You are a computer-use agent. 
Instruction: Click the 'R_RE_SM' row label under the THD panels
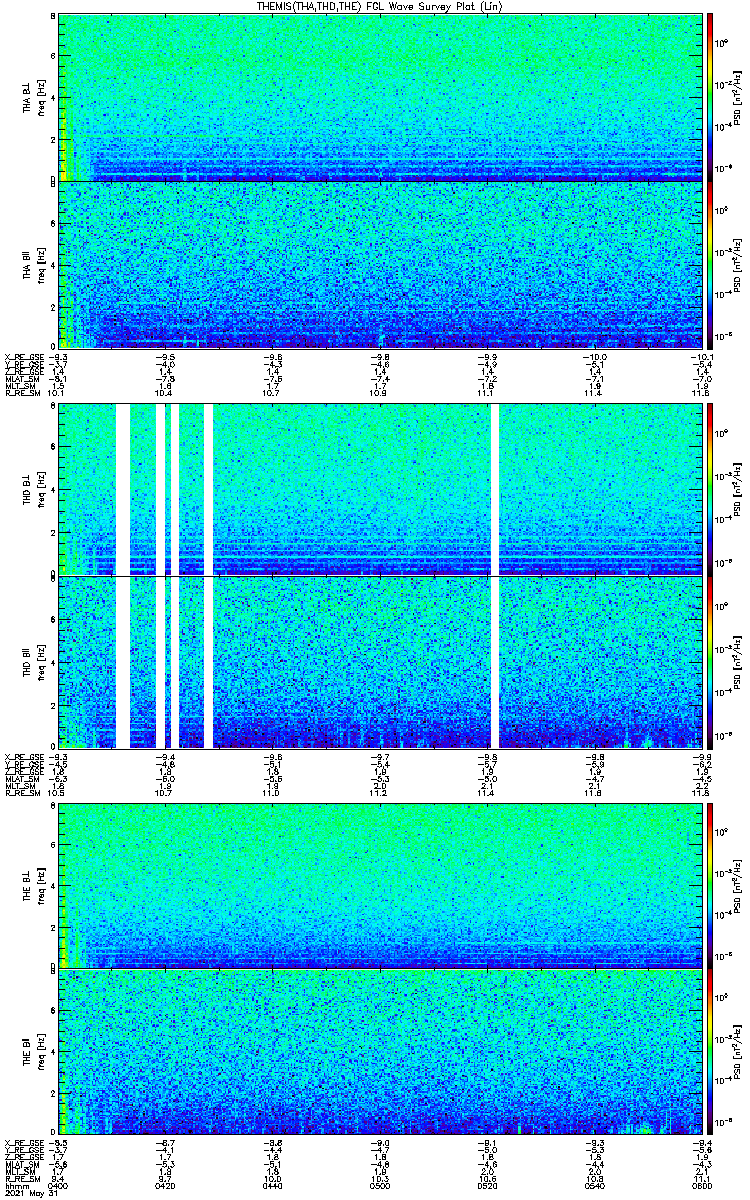(21, 795)
